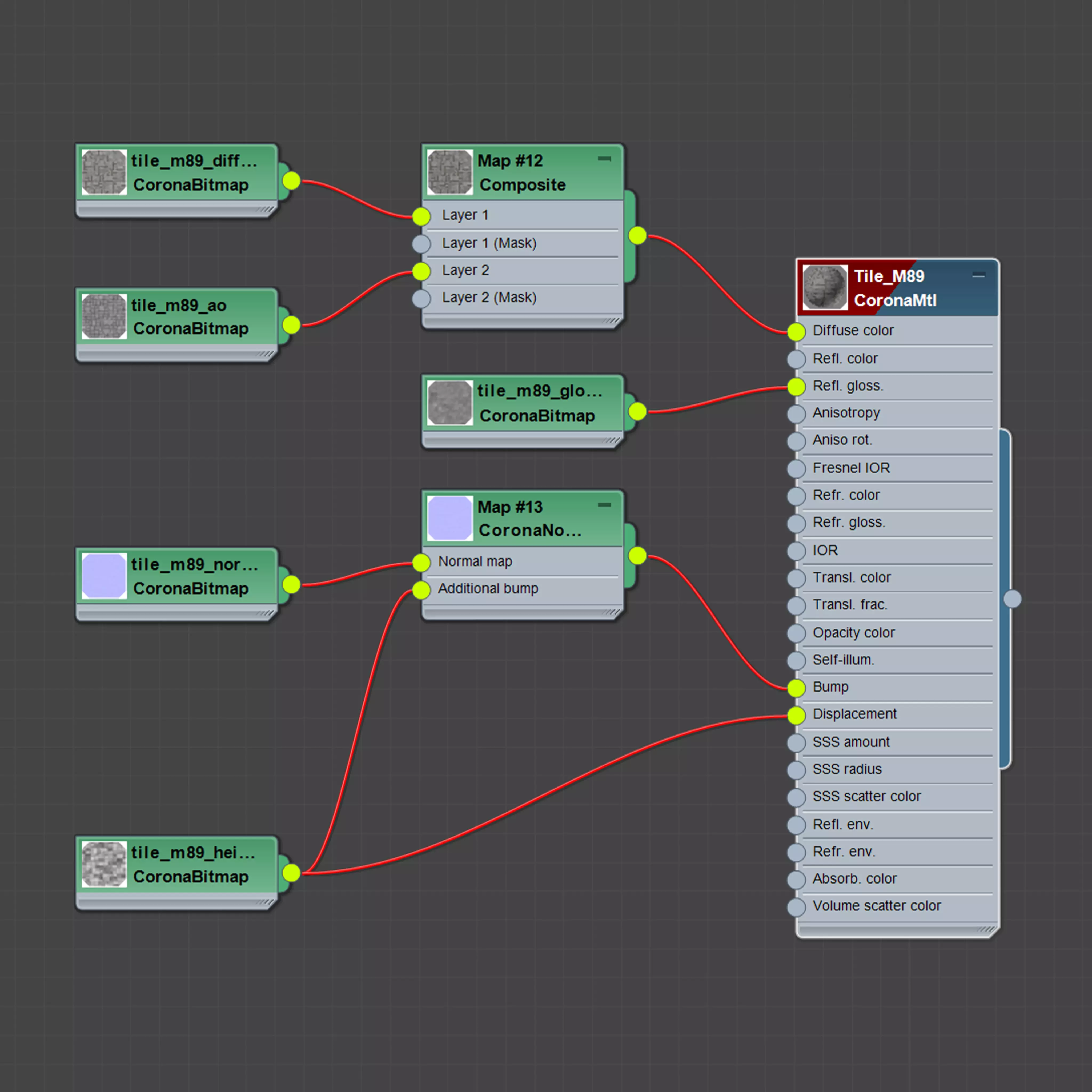This screenshot has width=1092, height=1092.
Task: Click the Additional bump slot label
Action: pos(488,589)
